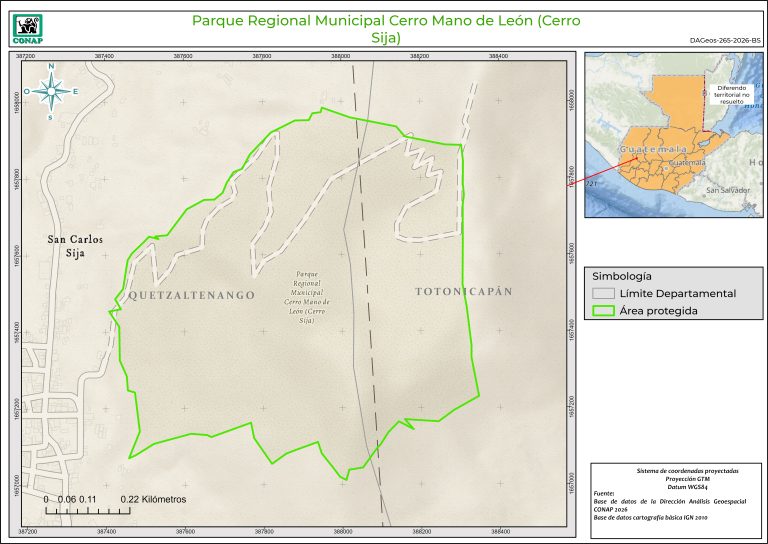Open the Guatemala inset location map
Viewport: 768px width, 544px height.
(673, 134)
